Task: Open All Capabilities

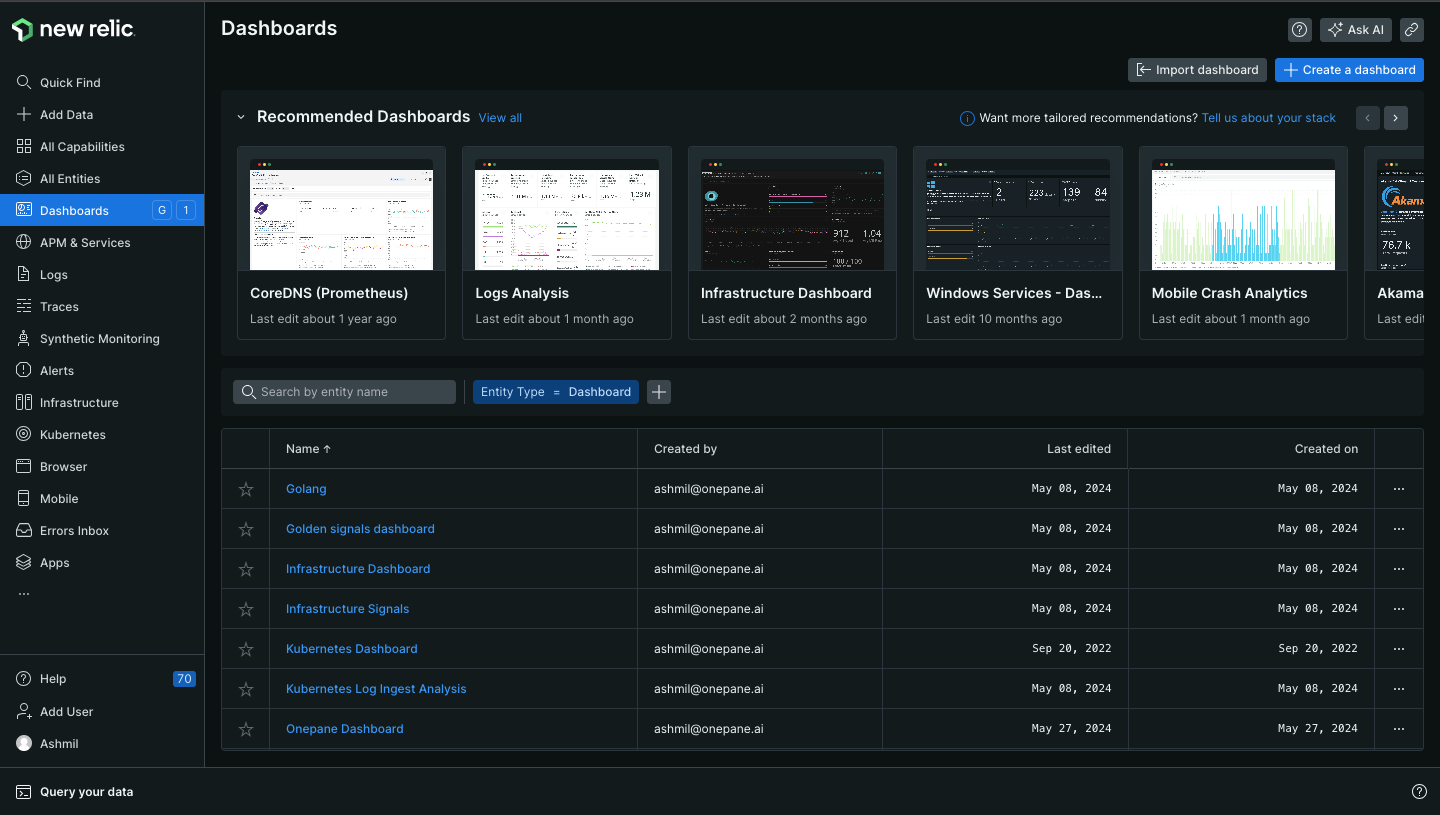Action: (102, 147)
